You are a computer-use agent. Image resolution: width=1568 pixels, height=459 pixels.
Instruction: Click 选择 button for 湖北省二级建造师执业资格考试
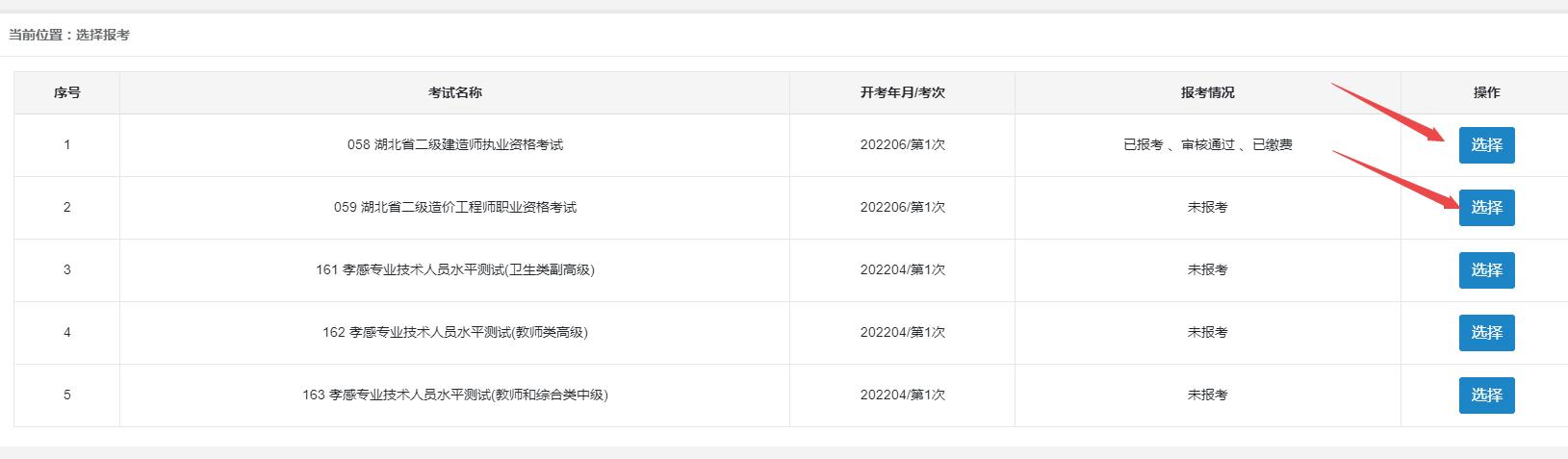[x=1486, y=145]
